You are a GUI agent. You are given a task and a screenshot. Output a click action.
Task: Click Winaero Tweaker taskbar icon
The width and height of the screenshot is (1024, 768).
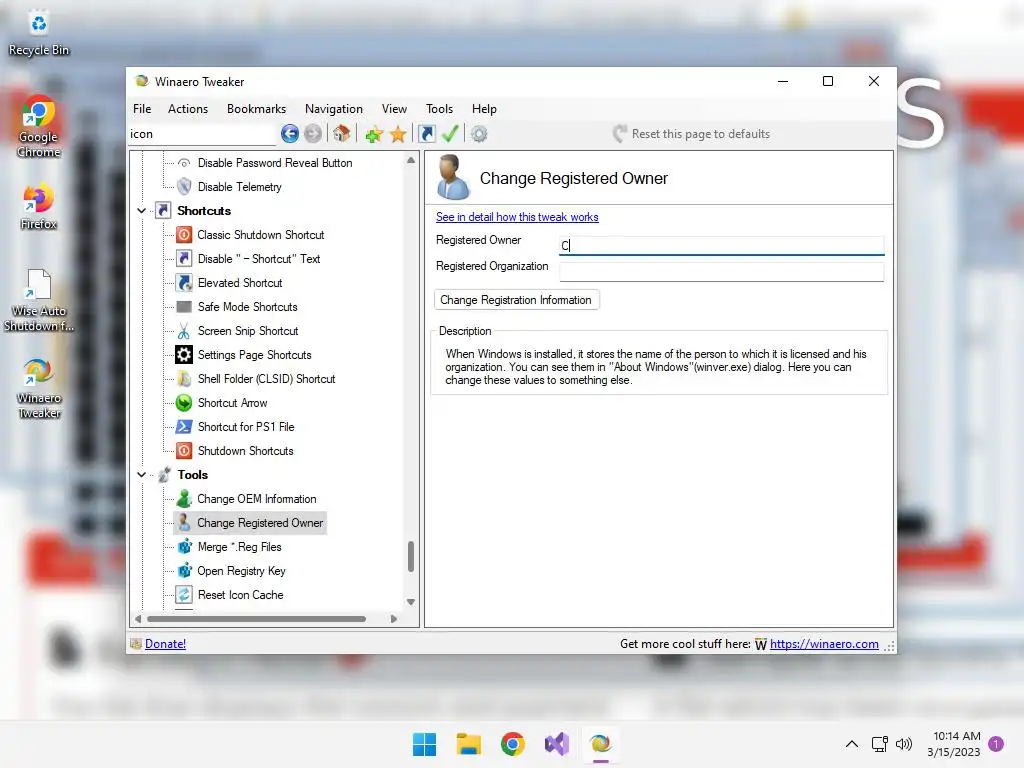(601, 744)
